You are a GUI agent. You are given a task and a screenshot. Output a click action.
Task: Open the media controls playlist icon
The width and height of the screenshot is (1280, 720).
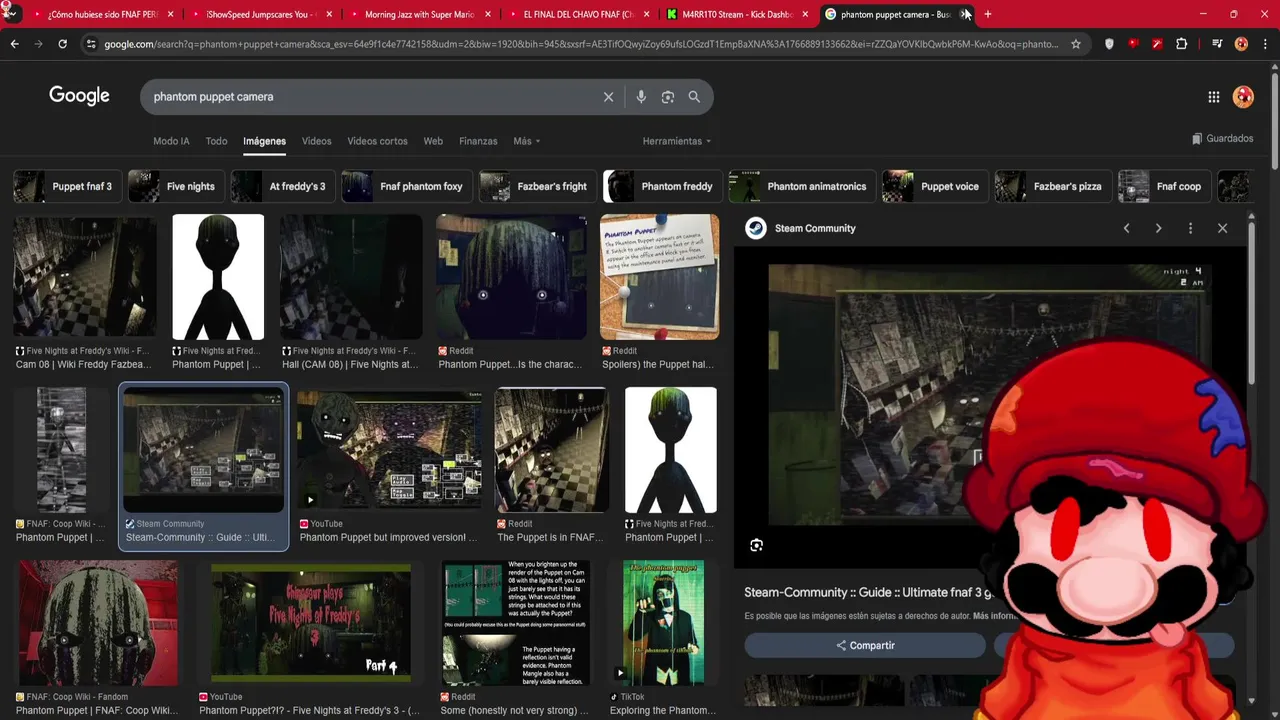[x=1217, y=44]
